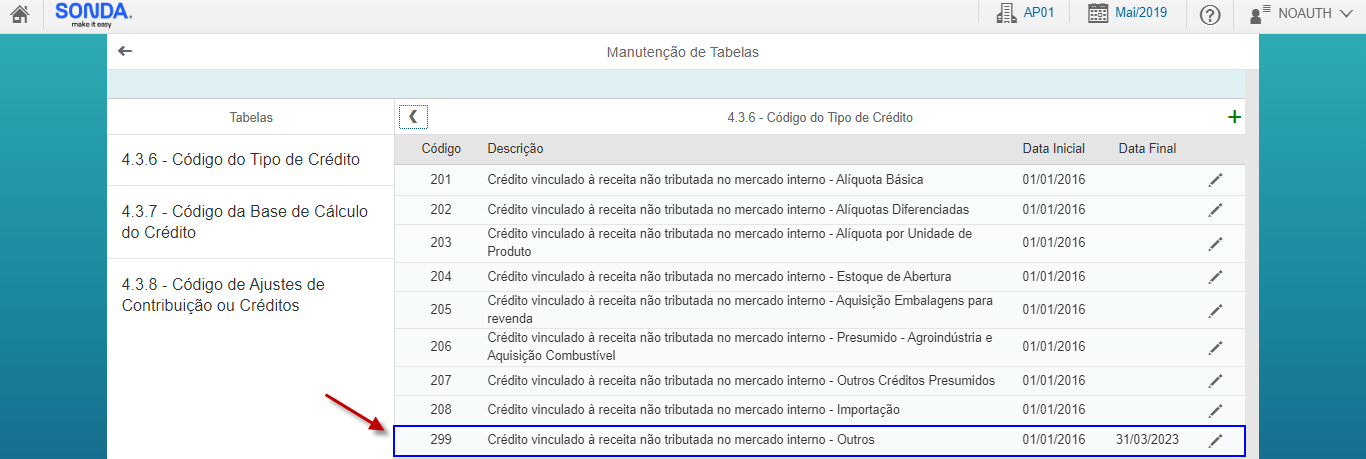The width and height of the screenshot is (1366, 459).
Task: Open the help question mark icon
Action: pyautogui.click(x=1210, y=15)
